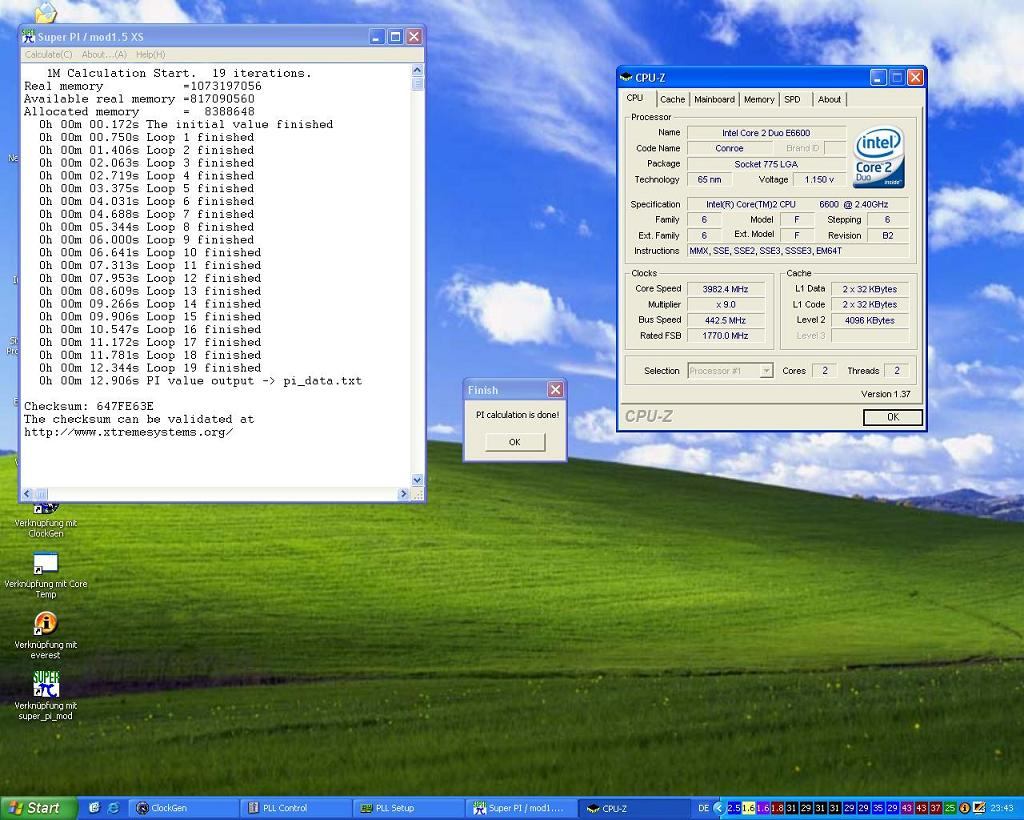Click the display settings tray icon
Viewport: 1024px width, 820px height.
978,808
